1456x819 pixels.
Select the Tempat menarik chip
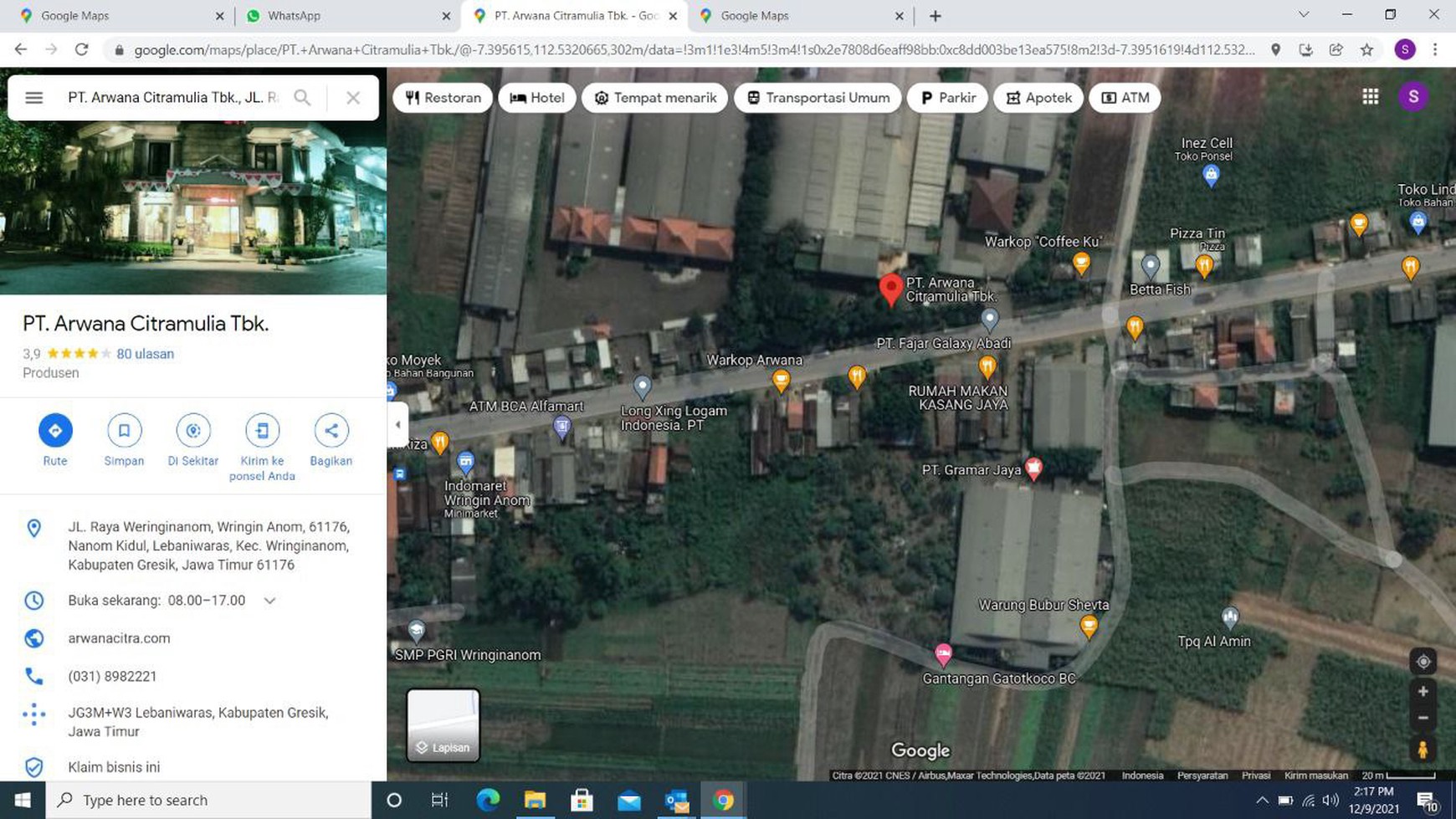(655, 98)
